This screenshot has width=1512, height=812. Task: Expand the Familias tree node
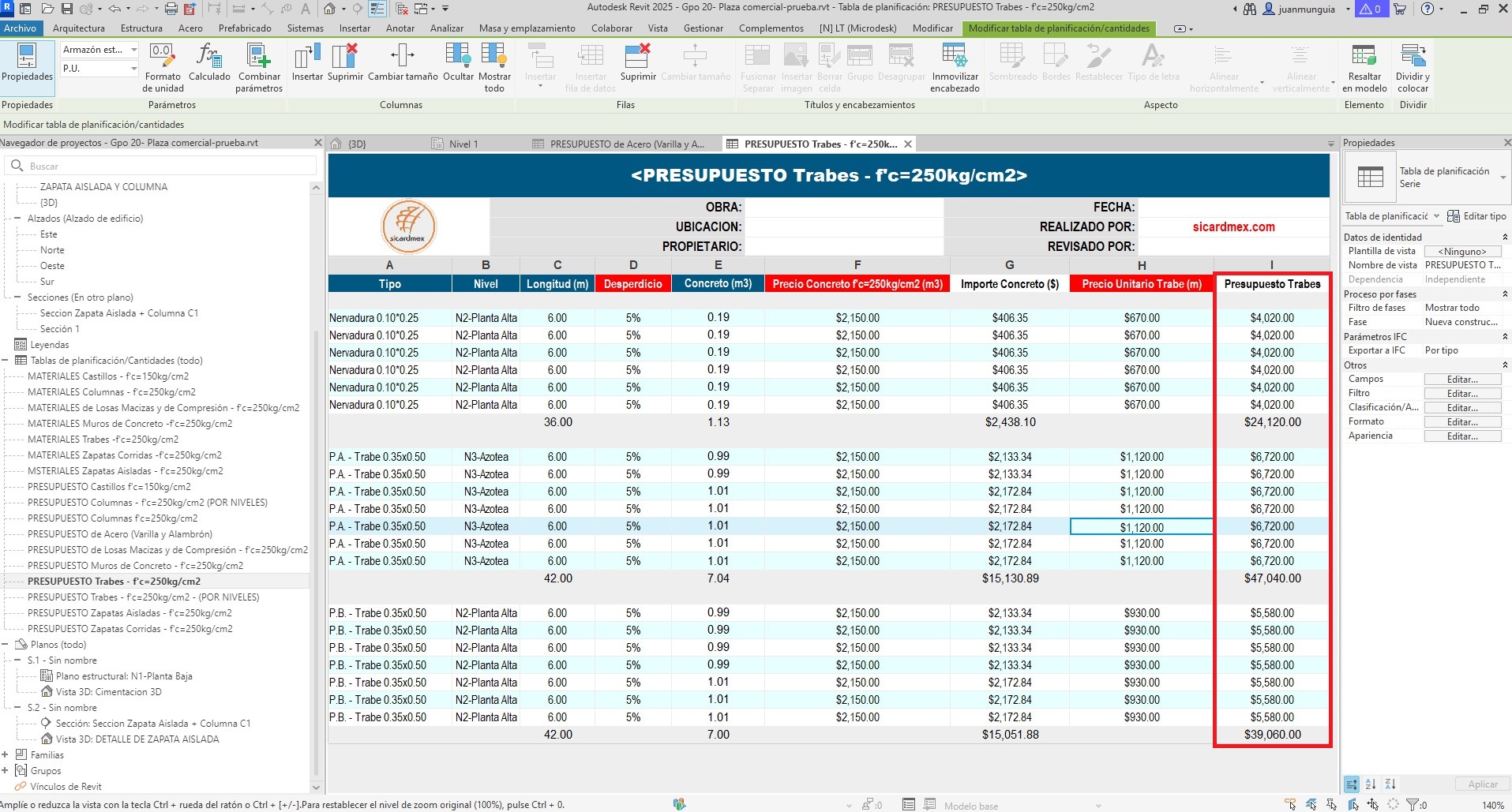click(6, 755)
